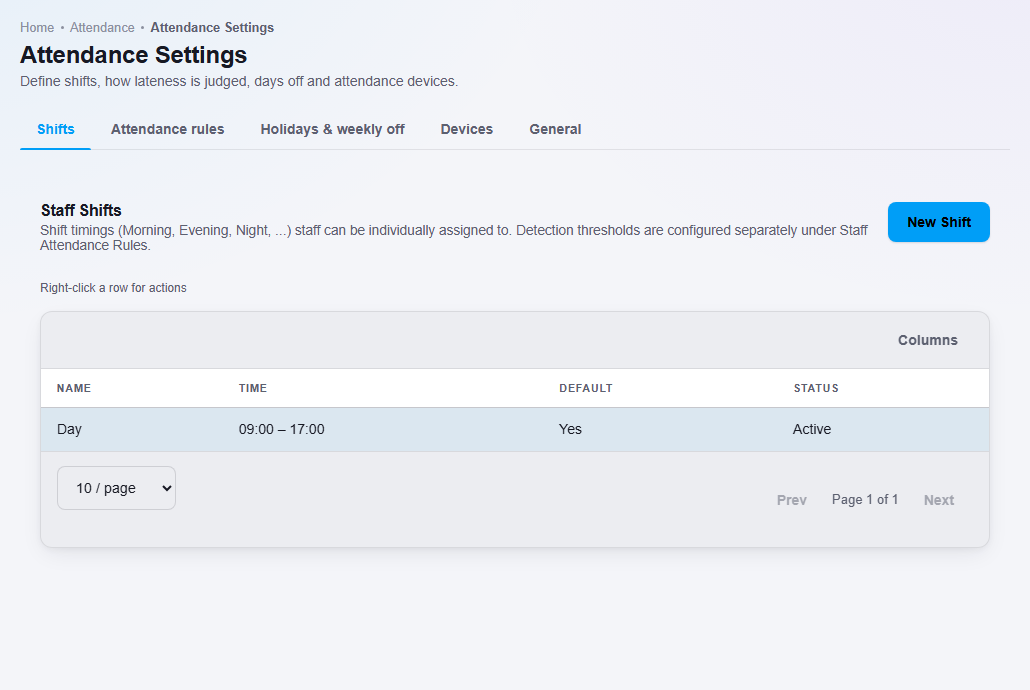Click the Next pagination button
Image resolution: width=1030 pixels, height=690 pixels.
pos(939,500)
